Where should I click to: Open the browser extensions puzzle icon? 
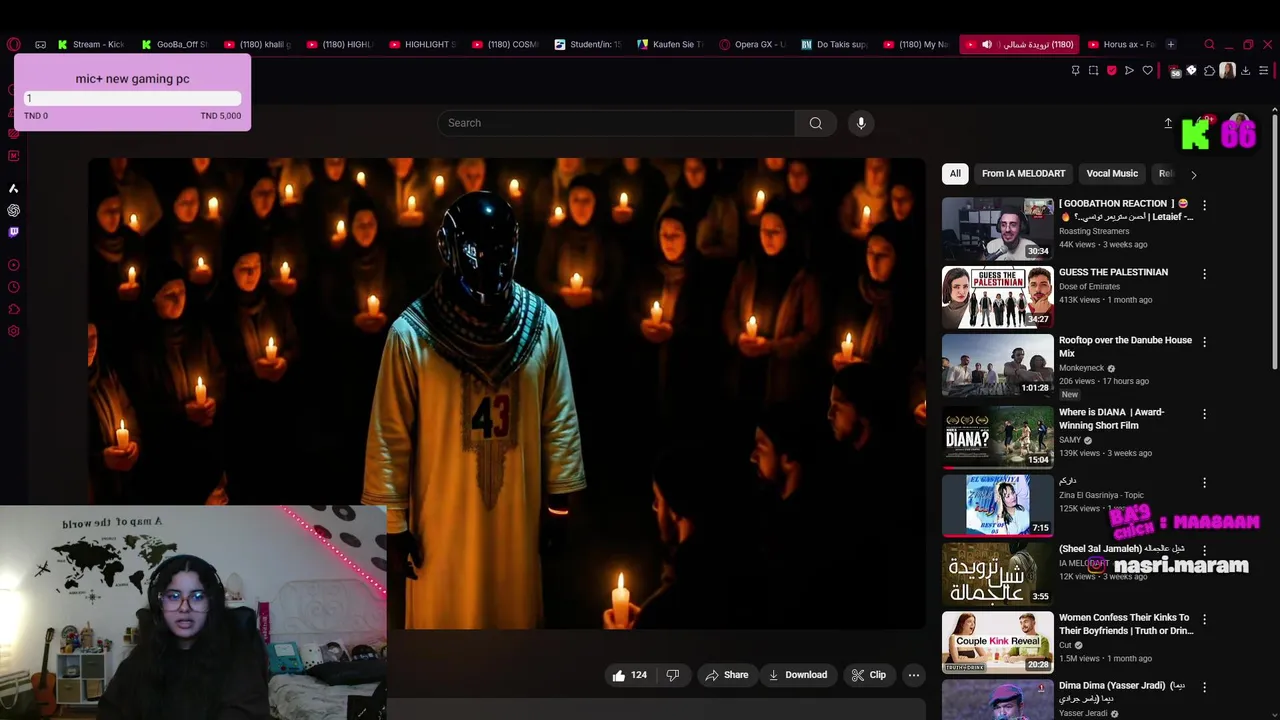1209,70
